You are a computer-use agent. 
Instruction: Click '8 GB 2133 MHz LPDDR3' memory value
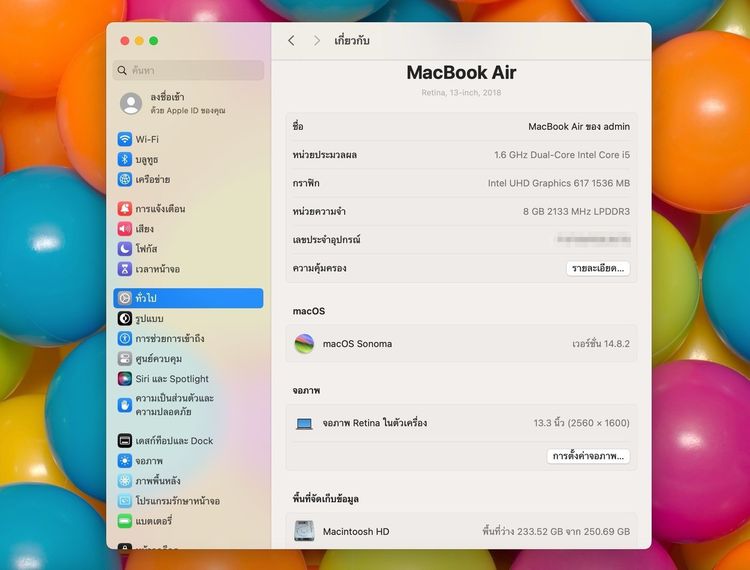point(576,211)
